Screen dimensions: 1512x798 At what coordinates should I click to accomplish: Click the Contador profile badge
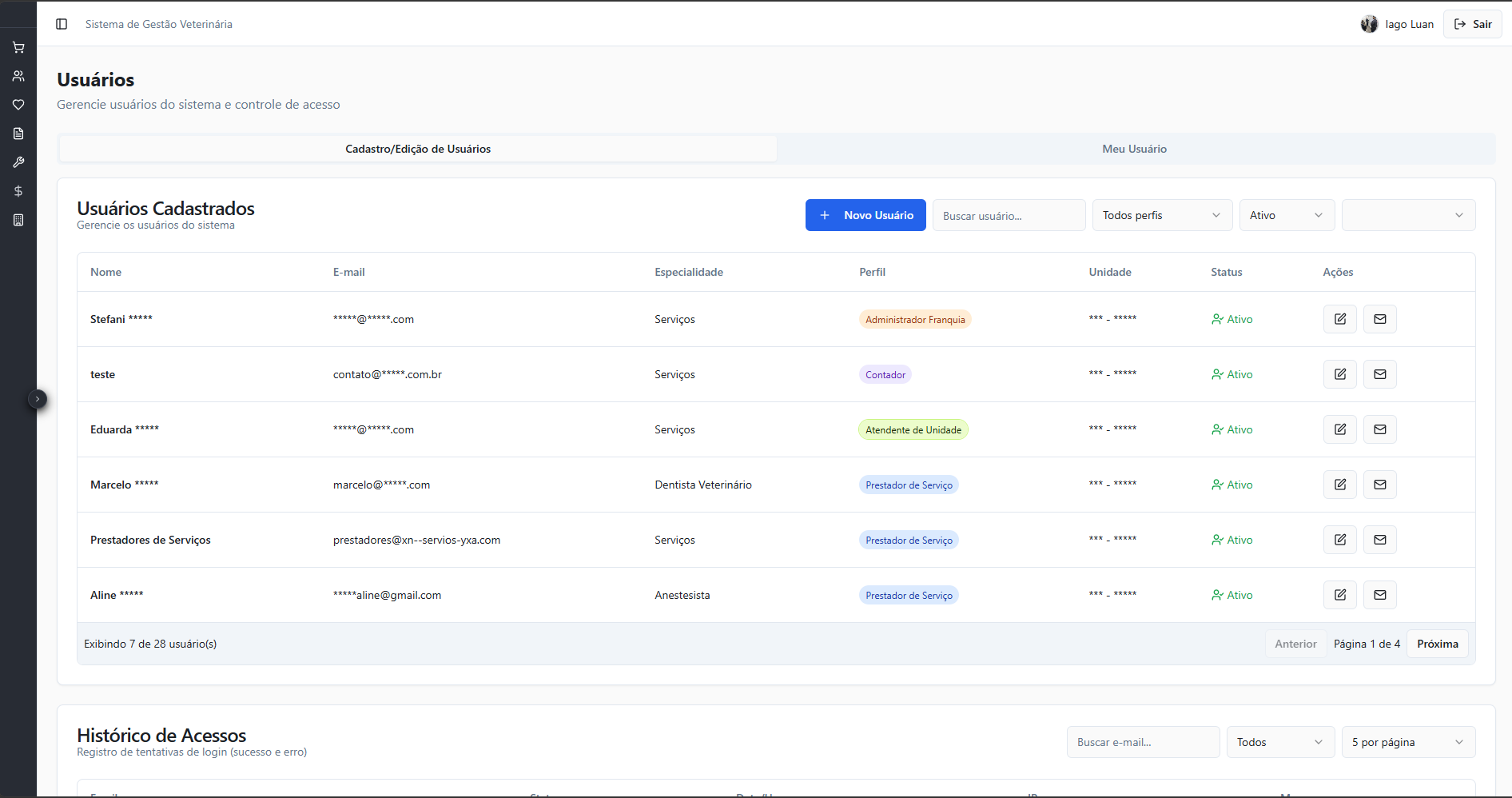pos(885,374)
